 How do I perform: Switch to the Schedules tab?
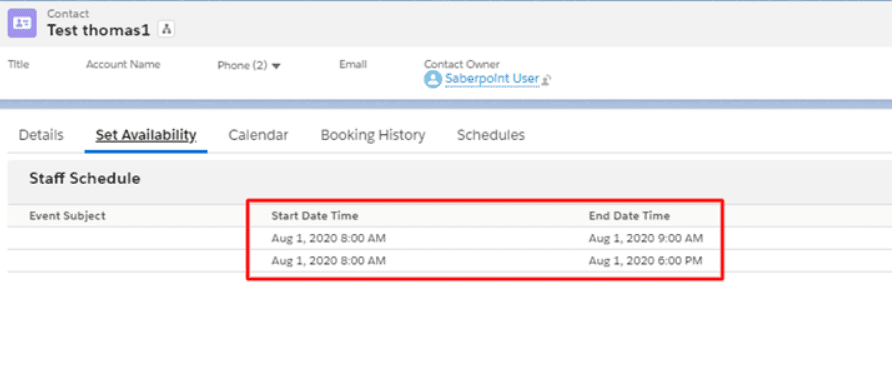[491, 135]
